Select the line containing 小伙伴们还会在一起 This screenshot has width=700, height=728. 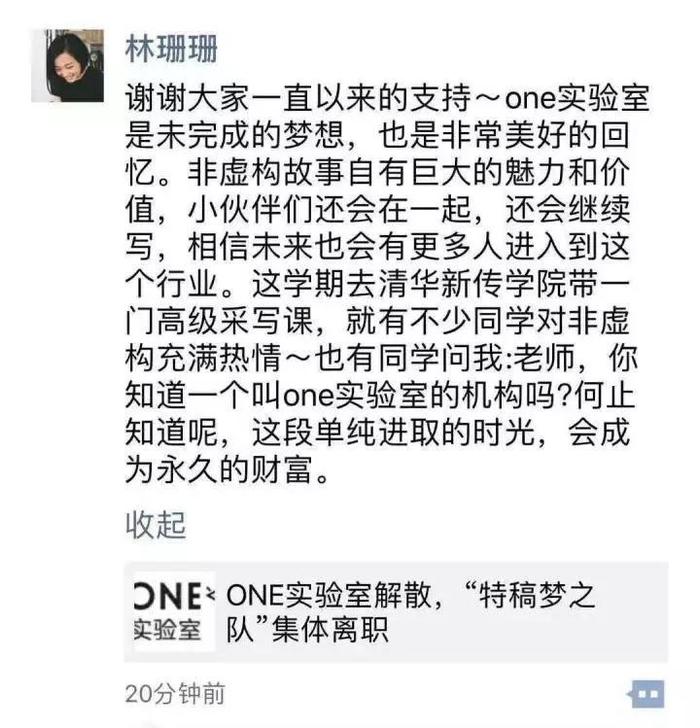tap(377, 210)
